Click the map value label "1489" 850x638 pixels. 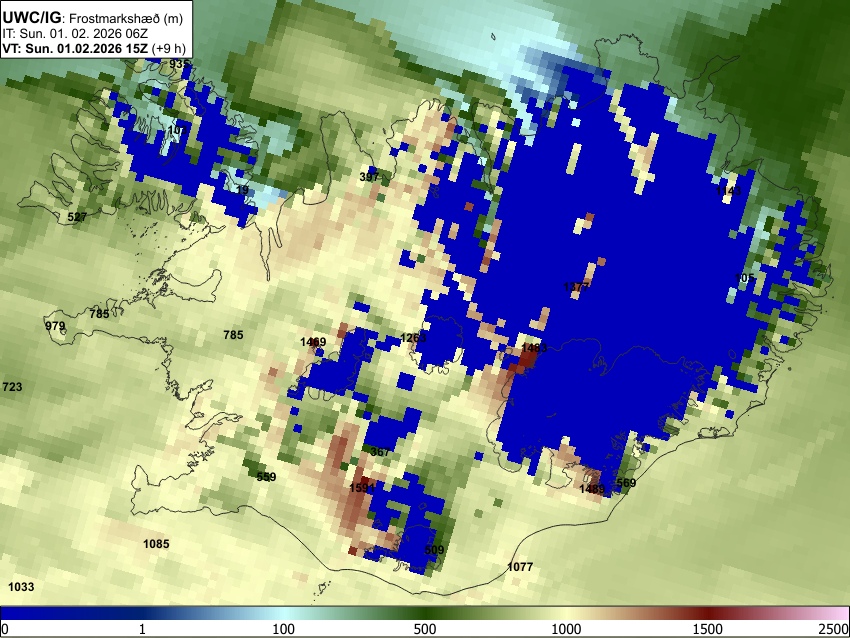[x=592, y=489]
